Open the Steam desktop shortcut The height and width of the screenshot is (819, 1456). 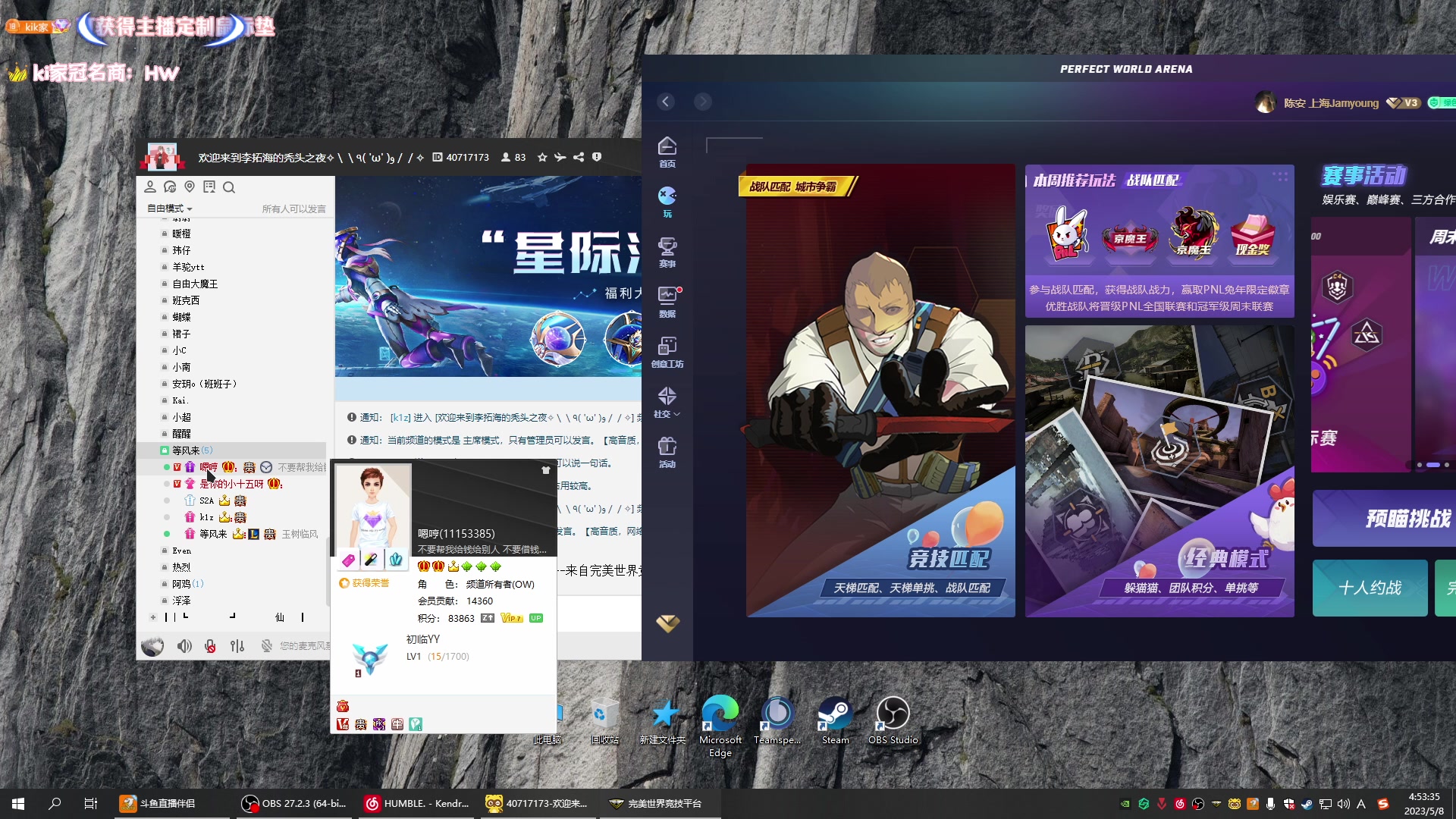pos(836,721)
